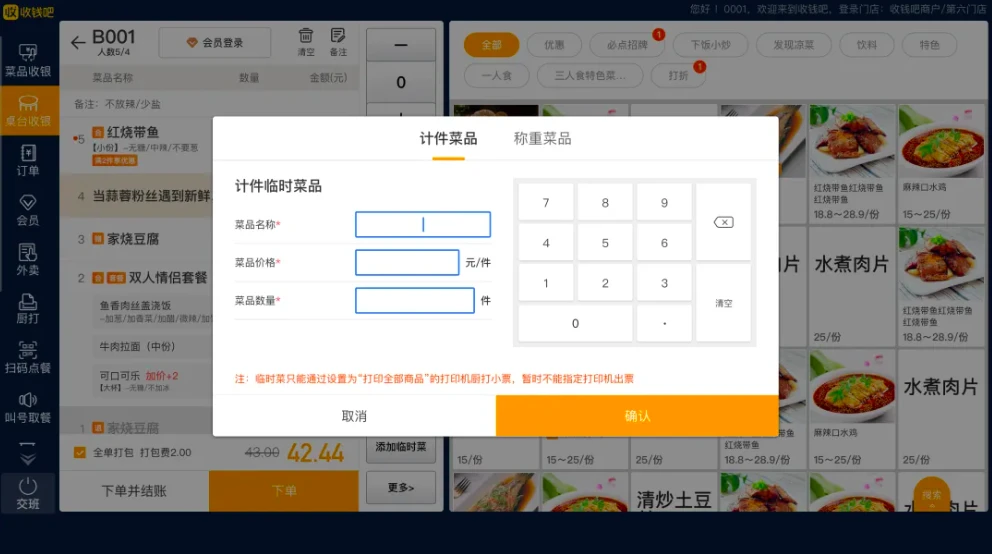The width and height of the screenshot is (992, 554).
Task: Click the floating orange search button
Action: tap(931, 495)
